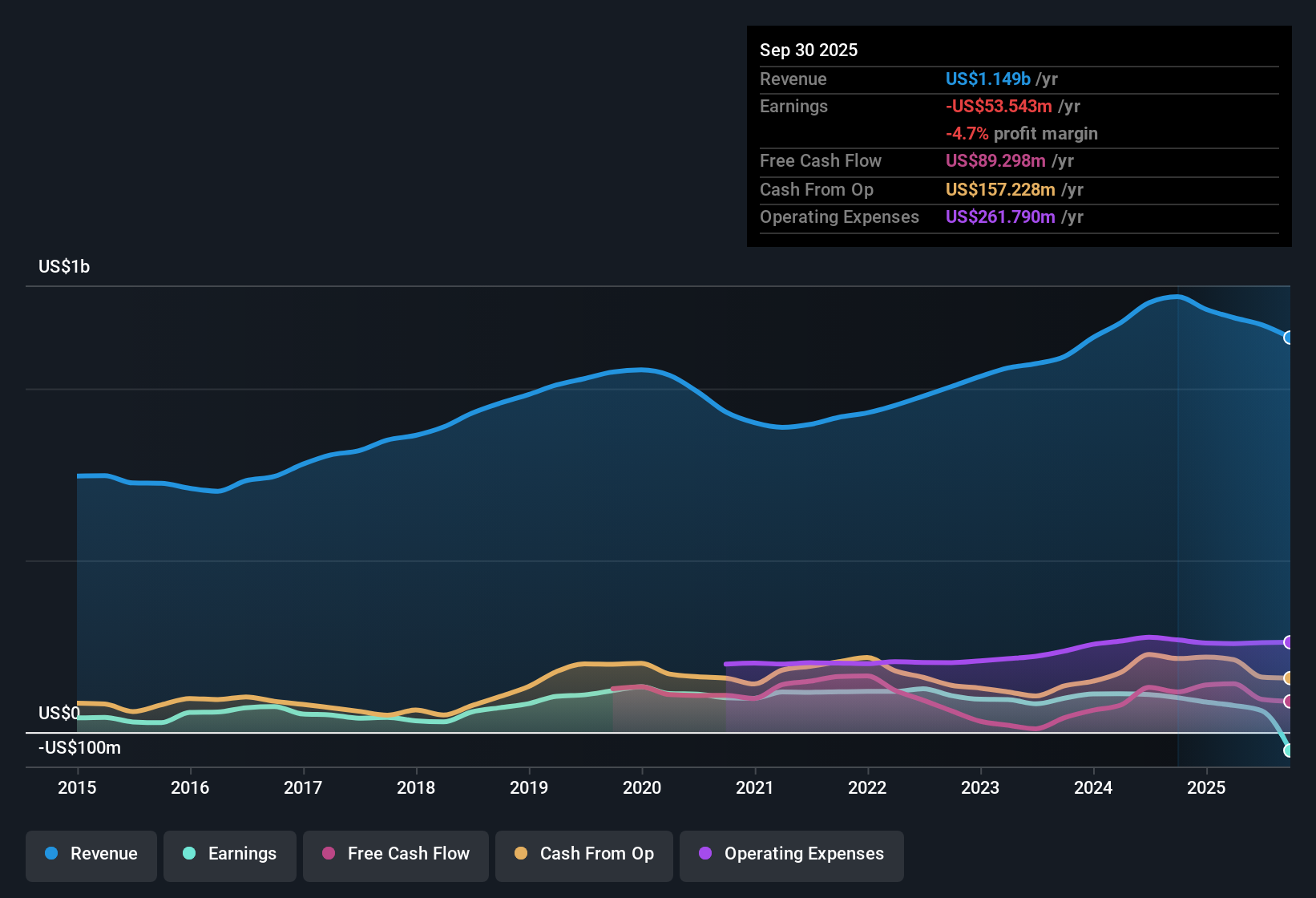This screenshot has height=898, width=1316.
Task: Click the US$1.149b revenue value
Action: click(x=987, y=79)
